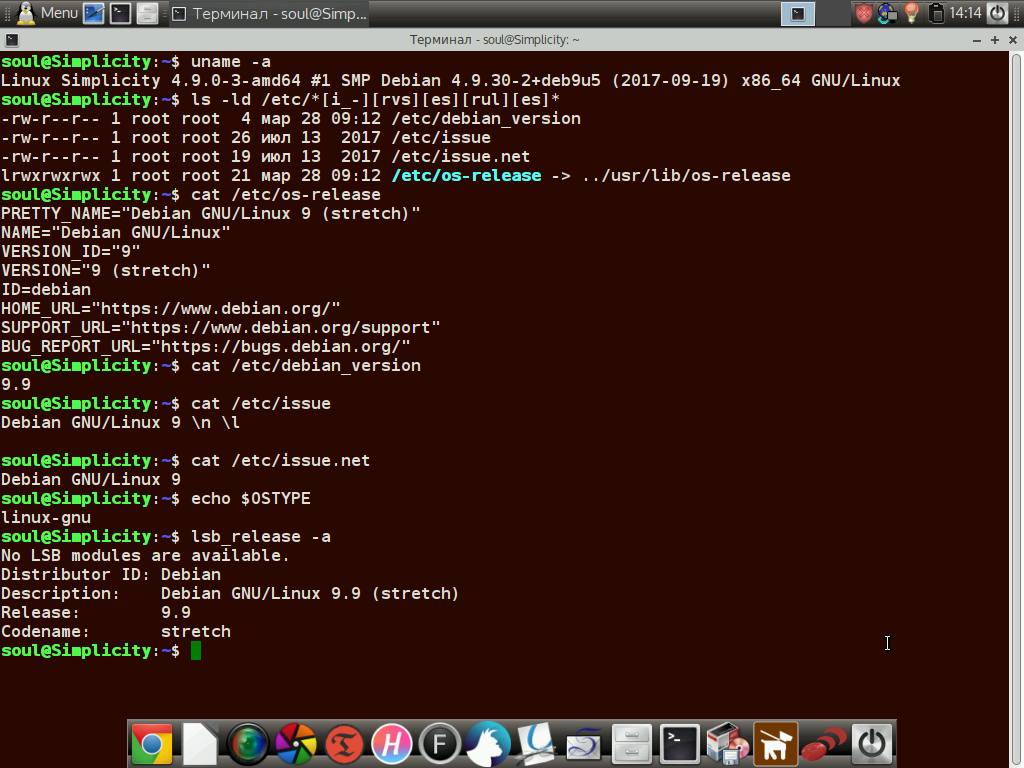Click the '/etc/os-release' highlighted symlink text
The width and height of the screenshot is (1024, 768).
coord(466,176)
